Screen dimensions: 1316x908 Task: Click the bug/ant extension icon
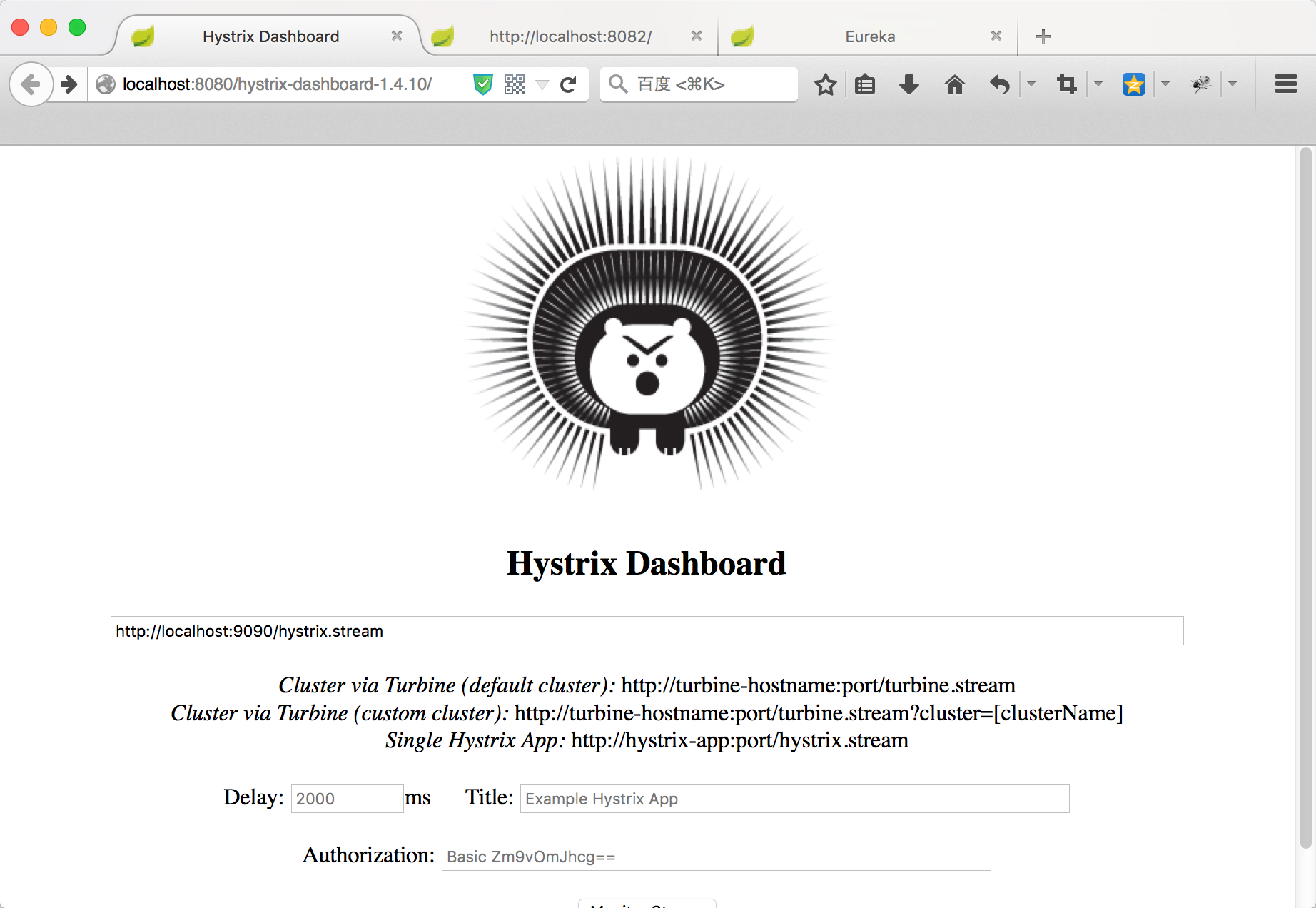click(x=1201, y=84)
